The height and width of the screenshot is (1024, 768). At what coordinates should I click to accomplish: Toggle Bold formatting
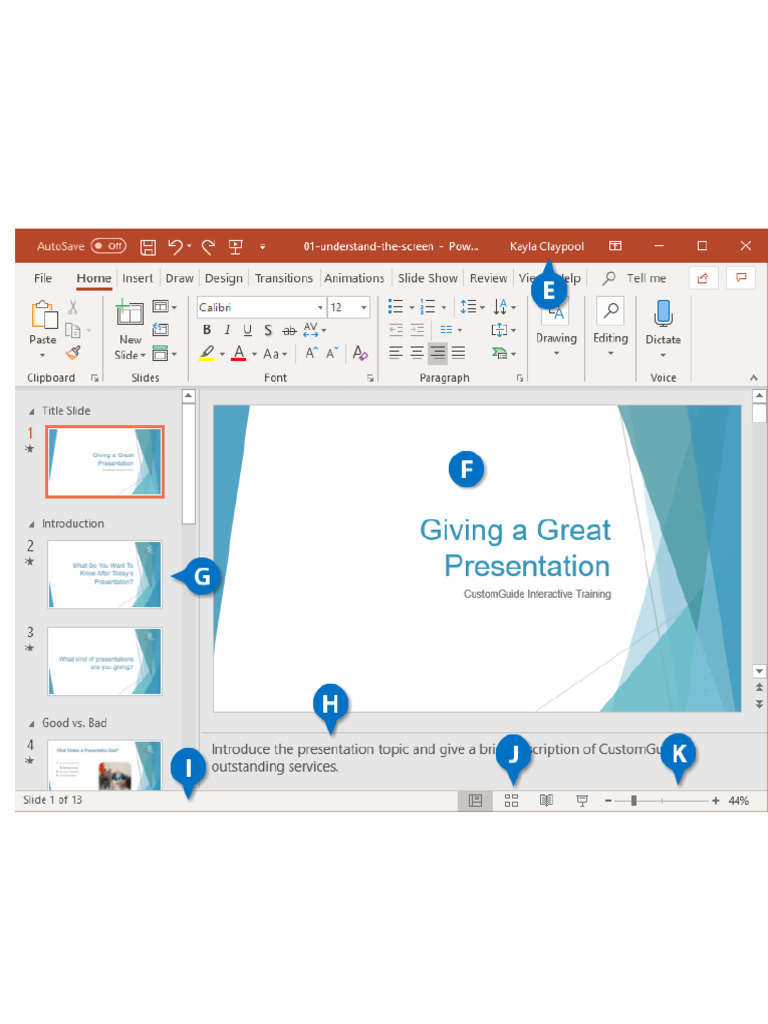coord(206,330)
